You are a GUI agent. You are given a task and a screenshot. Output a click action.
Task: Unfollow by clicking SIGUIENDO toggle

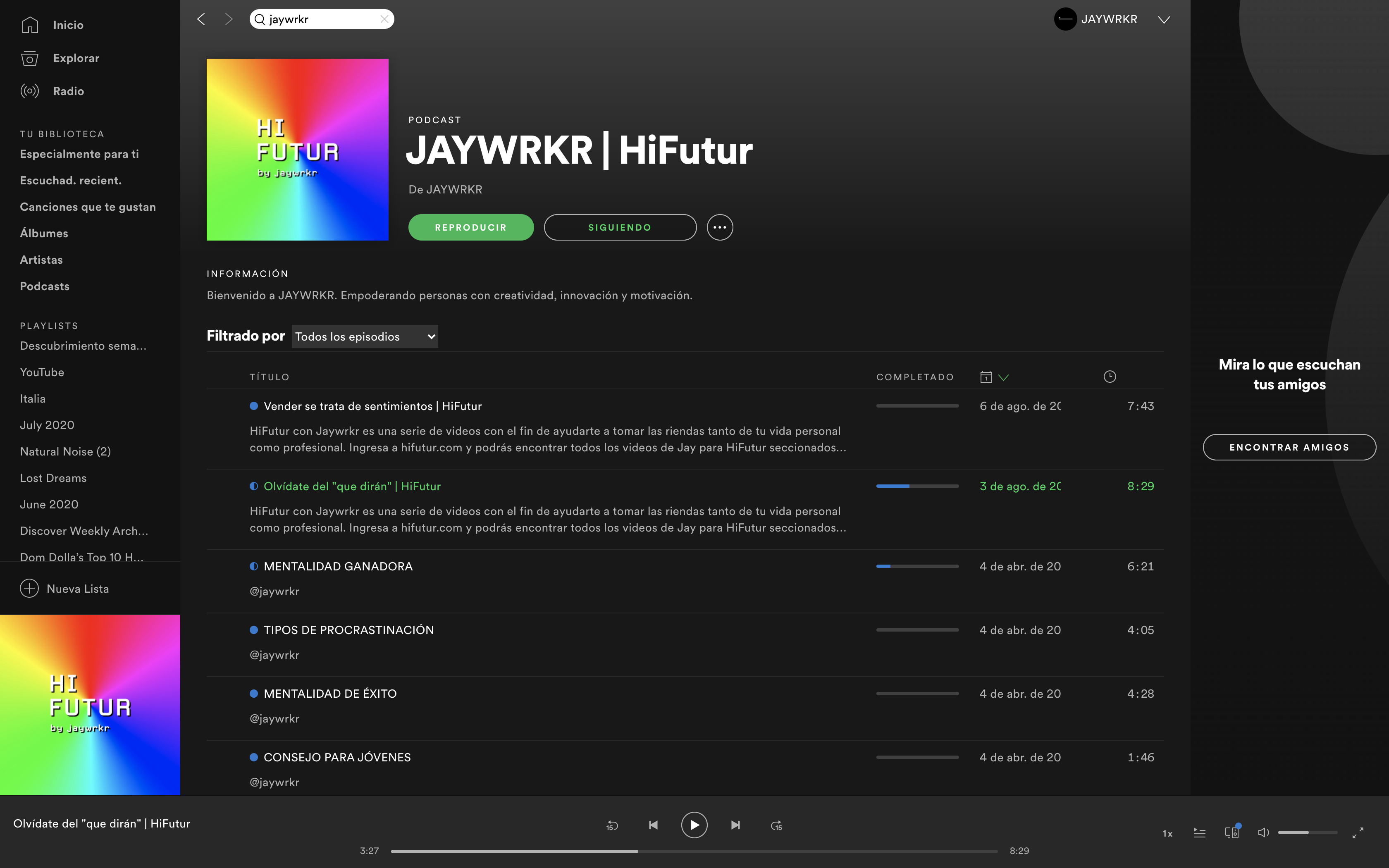(619, 227)
